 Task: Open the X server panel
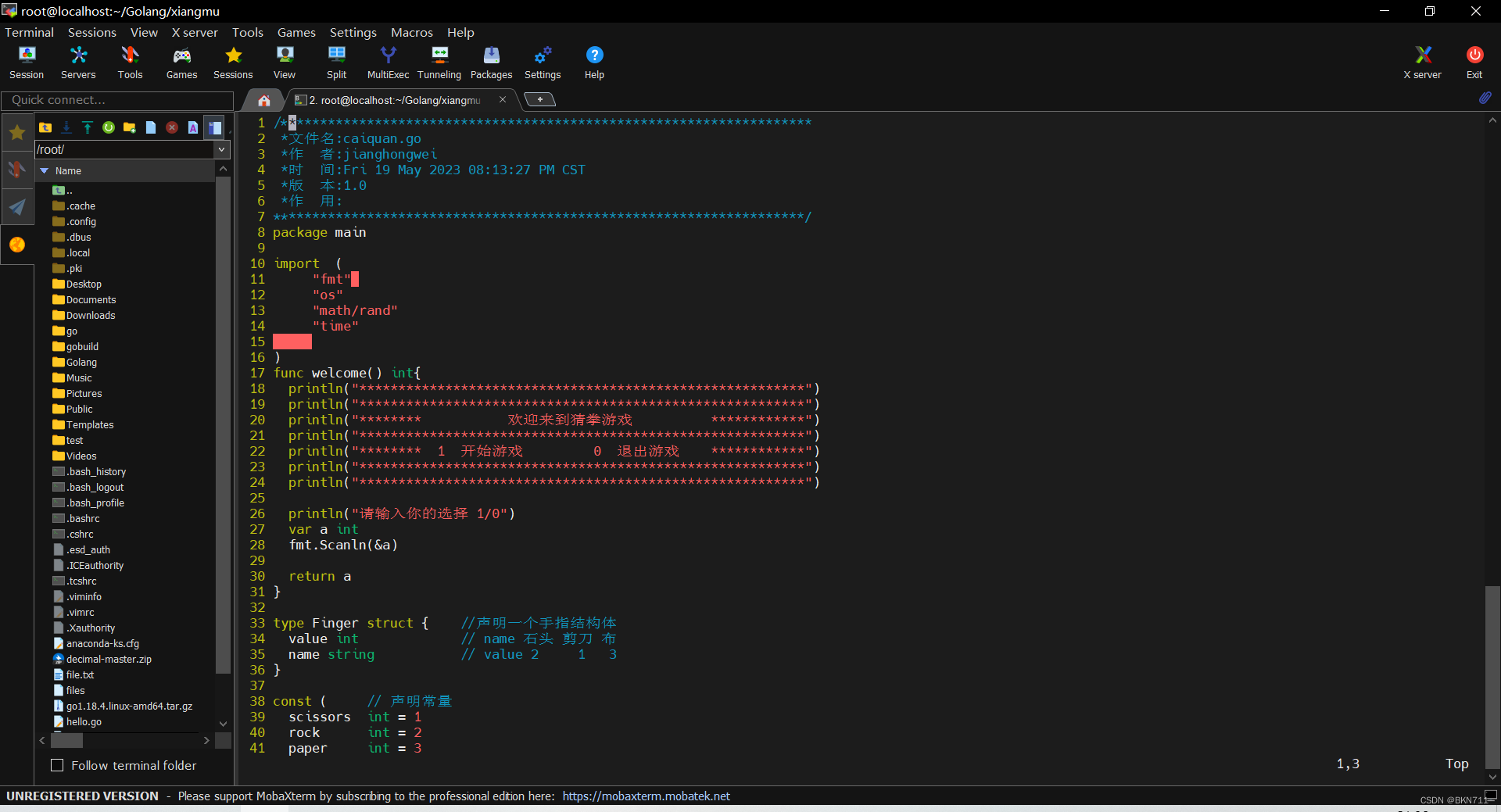pos(1422,63)
